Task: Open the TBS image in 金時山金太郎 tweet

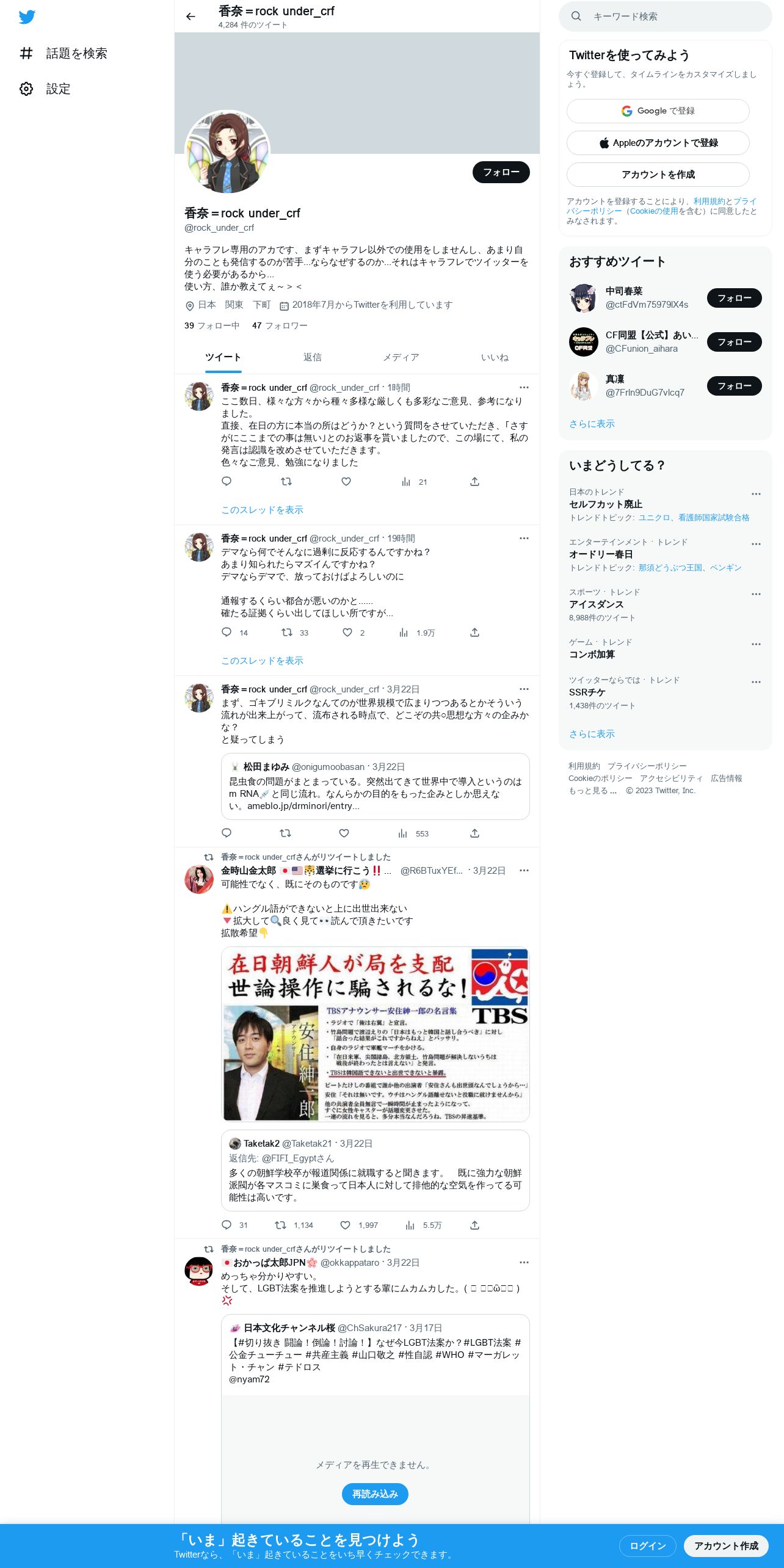Action: tap(375, 1034)
